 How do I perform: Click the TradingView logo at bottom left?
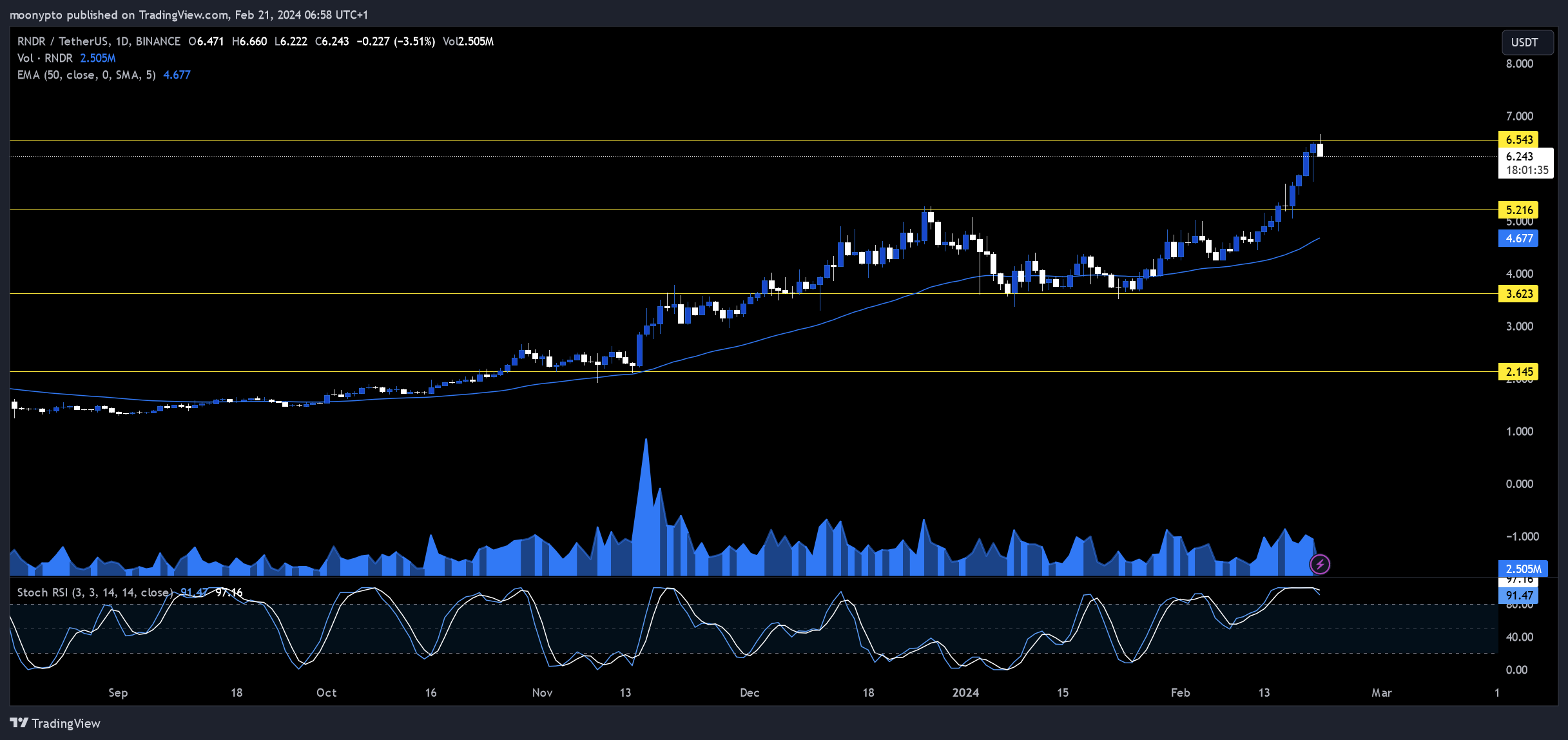(x=55, y=723)
